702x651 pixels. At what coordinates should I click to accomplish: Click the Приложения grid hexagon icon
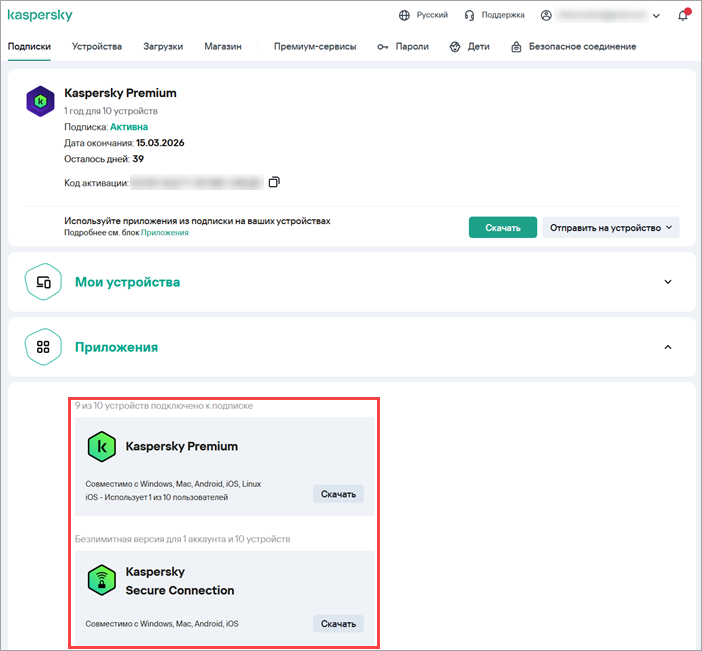tap(43, 347)
